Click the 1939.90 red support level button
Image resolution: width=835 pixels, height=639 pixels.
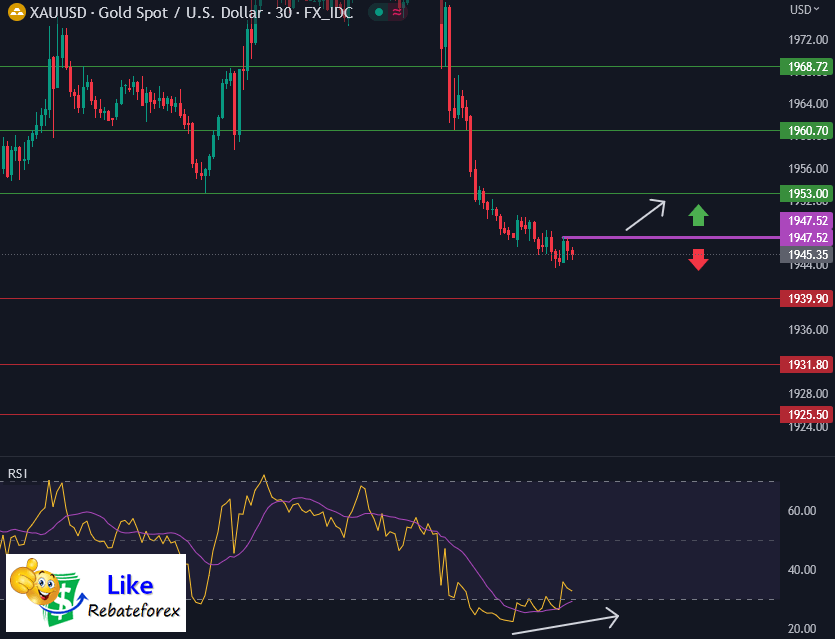click(805, 298)
